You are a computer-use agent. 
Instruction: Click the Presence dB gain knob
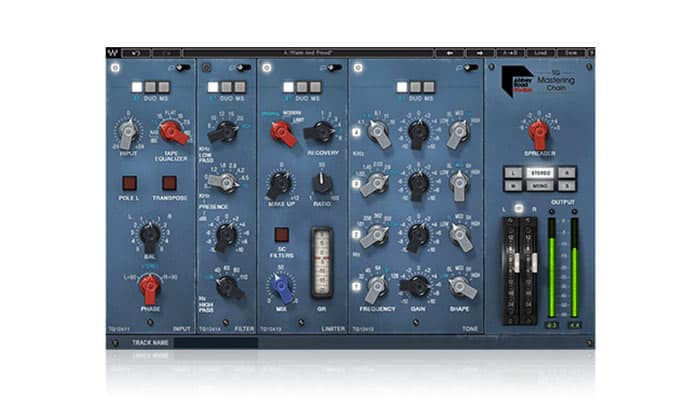tap(226, 237)
